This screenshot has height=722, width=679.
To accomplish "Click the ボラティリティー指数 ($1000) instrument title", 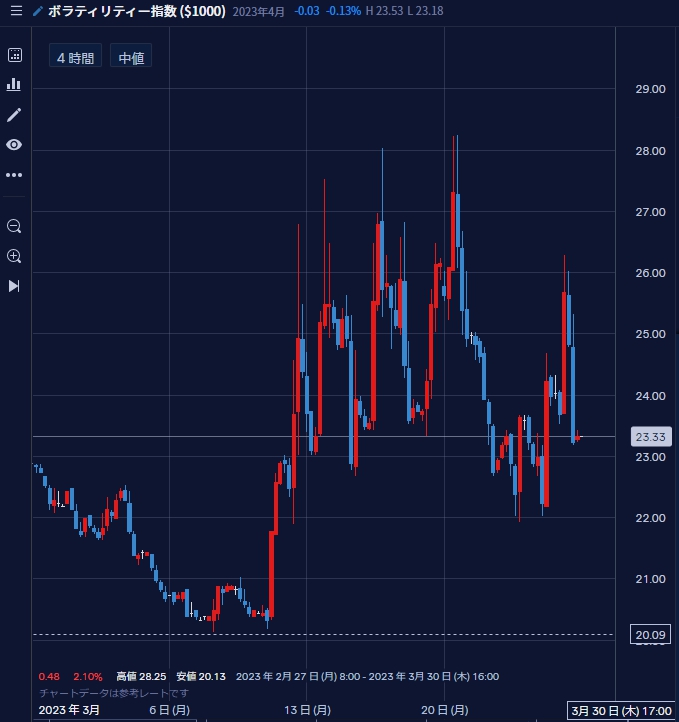I will (x=140, y=11).
